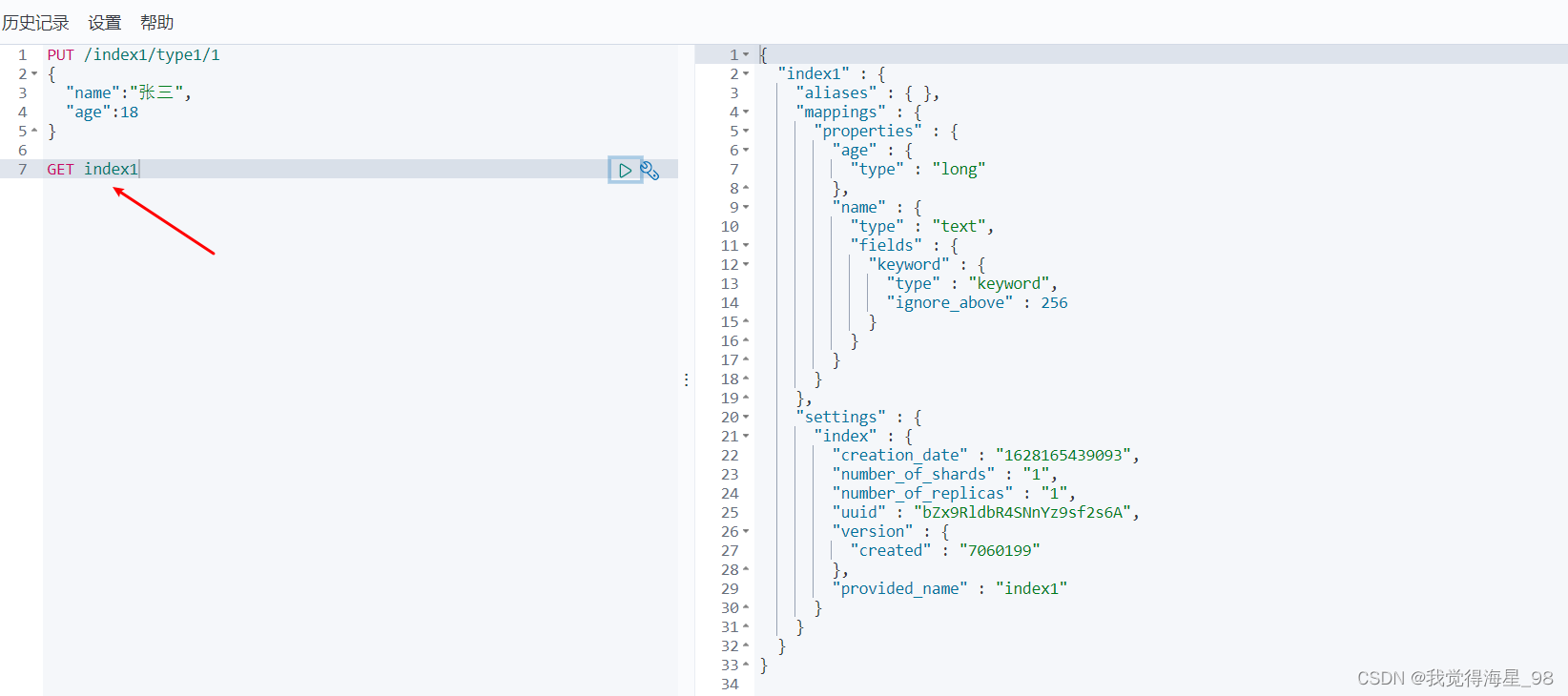Viewport: 1568px width, 696px height.
Task: Click the "text" type value
Action: 959,226
